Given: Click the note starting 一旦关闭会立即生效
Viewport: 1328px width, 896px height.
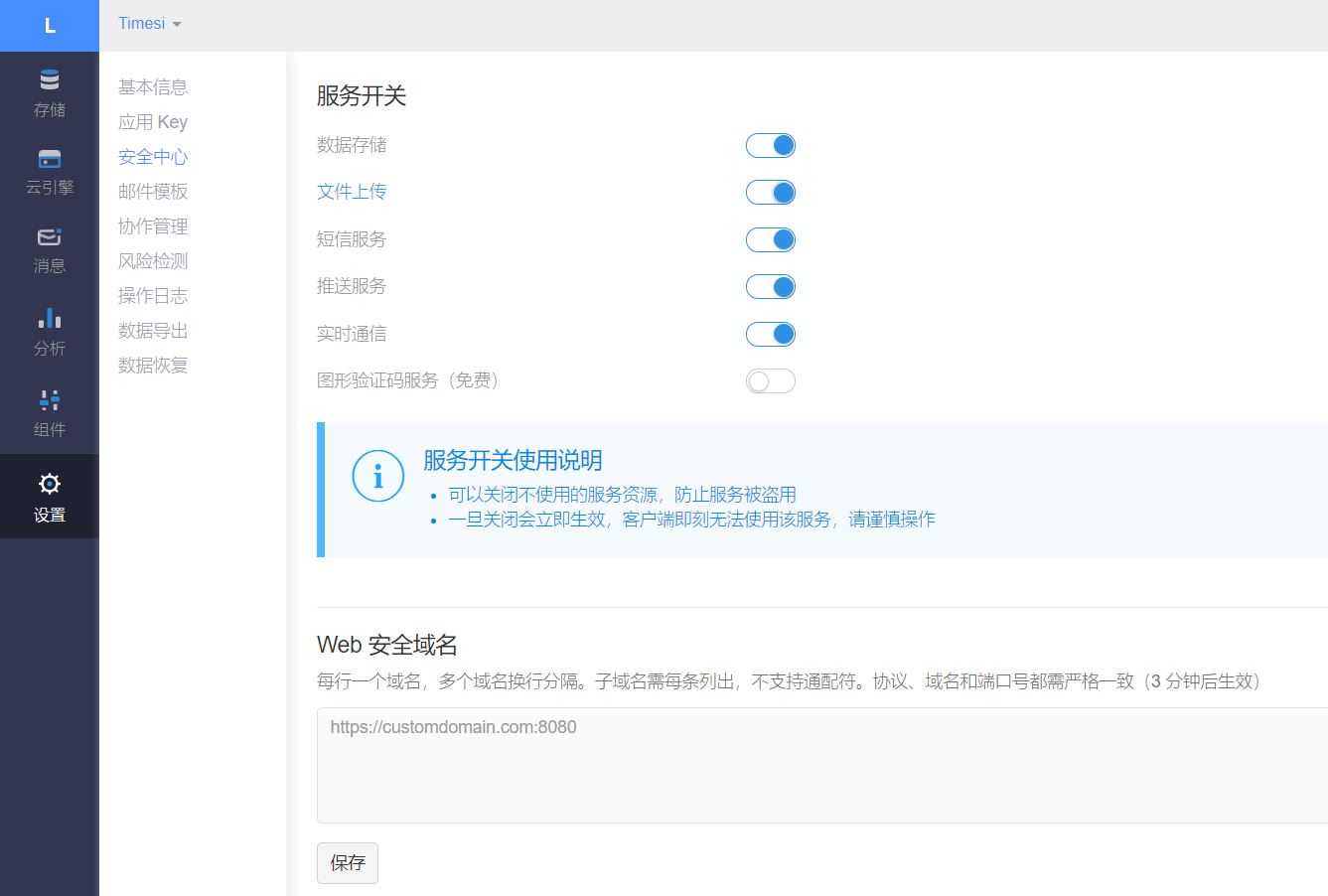Looking at the screenshot, I should coord(691,519).
